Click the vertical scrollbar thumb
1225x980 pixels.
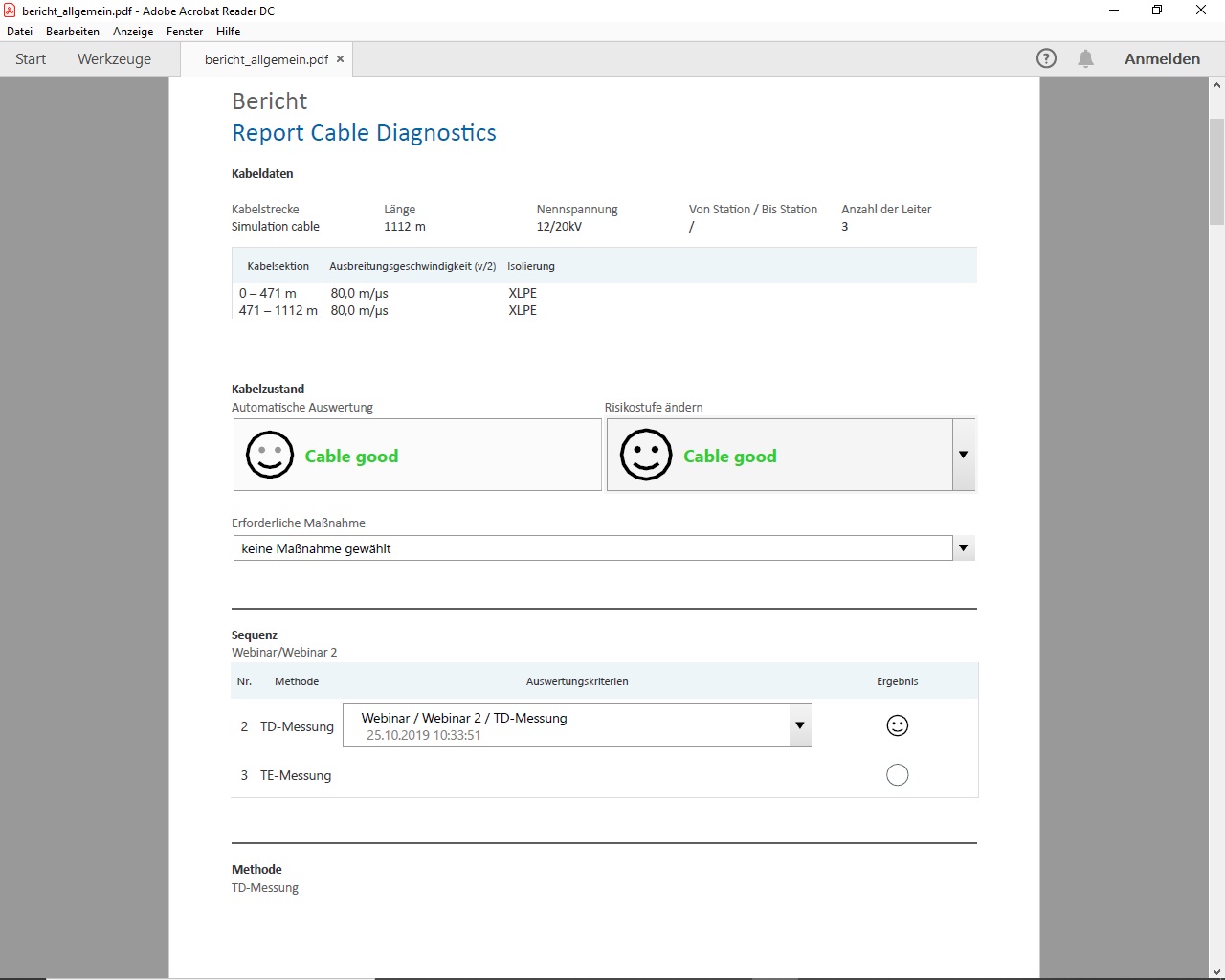click(x=1216, y=172)
